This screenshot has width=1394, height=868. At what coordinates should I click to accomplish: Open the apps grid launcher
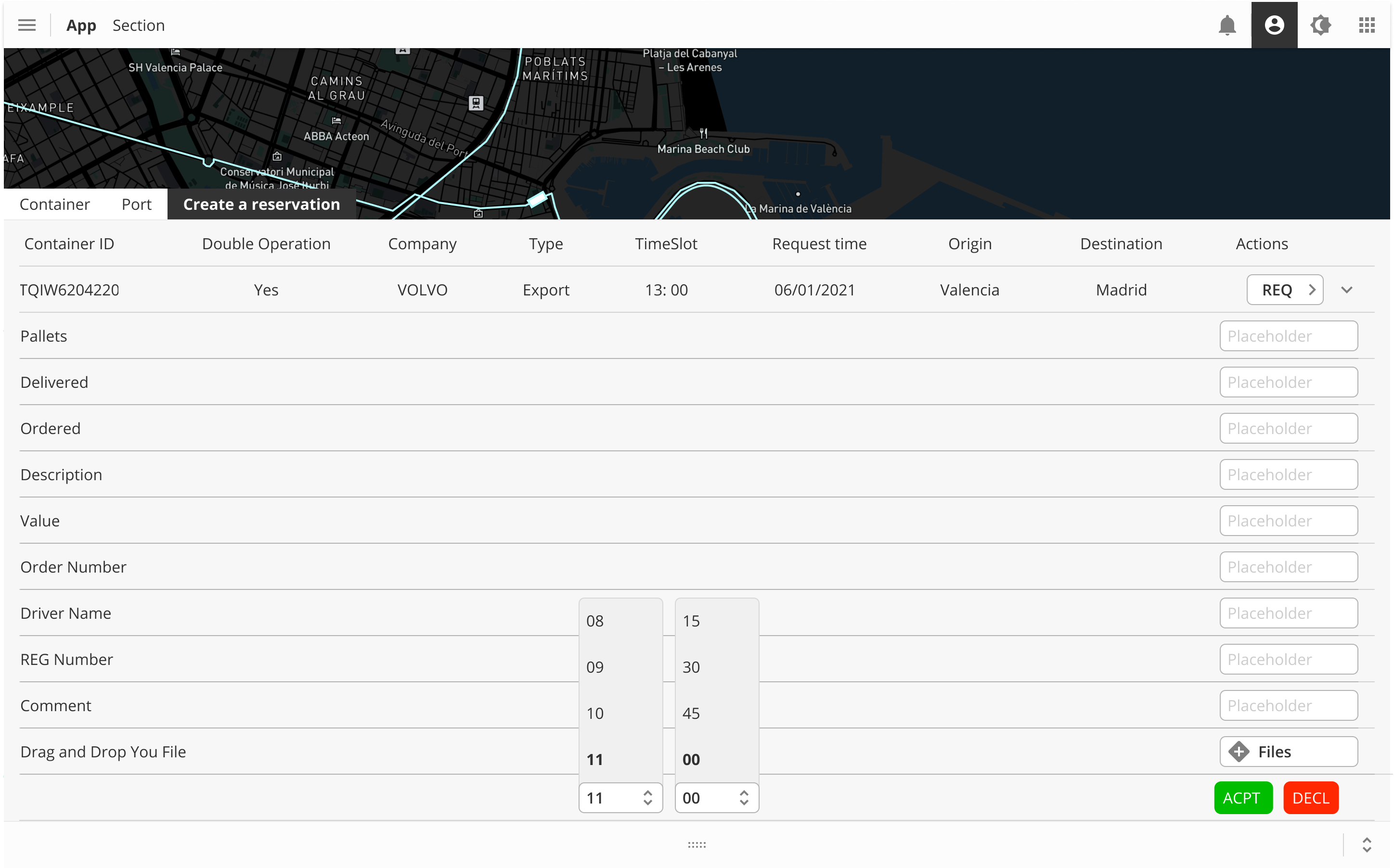(1367, 25)
